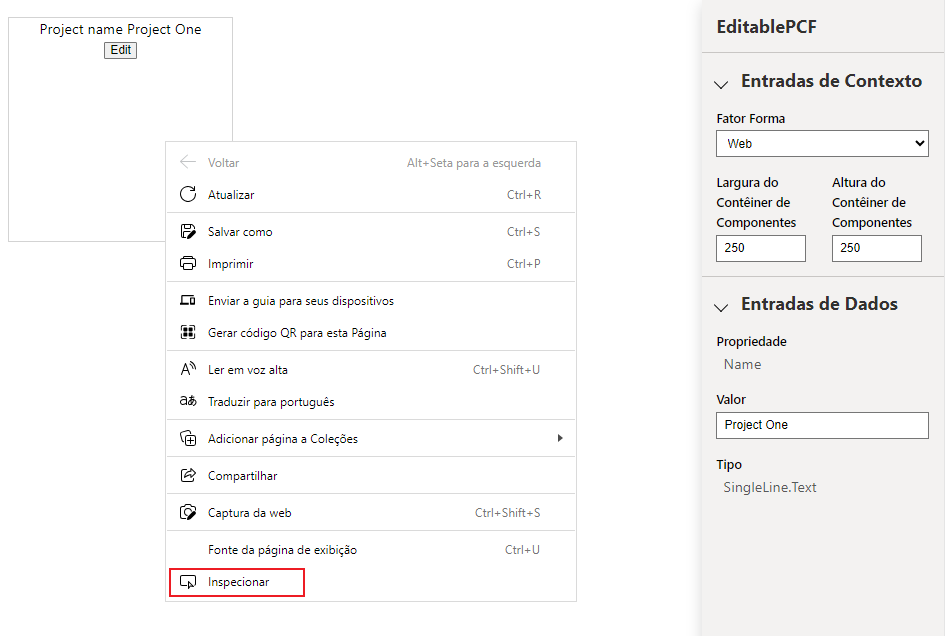The width and height of the screenshot is (945, 636).
Task: Click the Atualizar refresh icon
Action: point(188,194)
